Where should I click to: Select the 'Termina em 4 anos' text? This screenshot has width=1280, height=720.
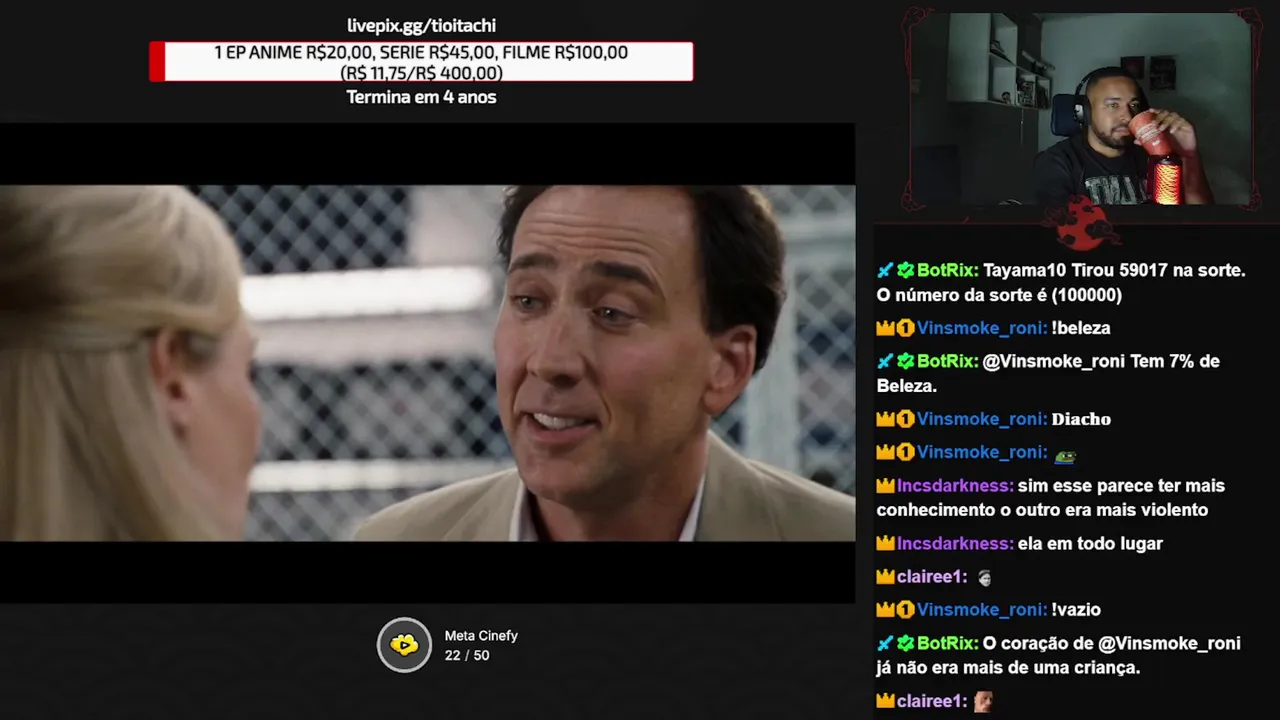[x=421, y=97]
